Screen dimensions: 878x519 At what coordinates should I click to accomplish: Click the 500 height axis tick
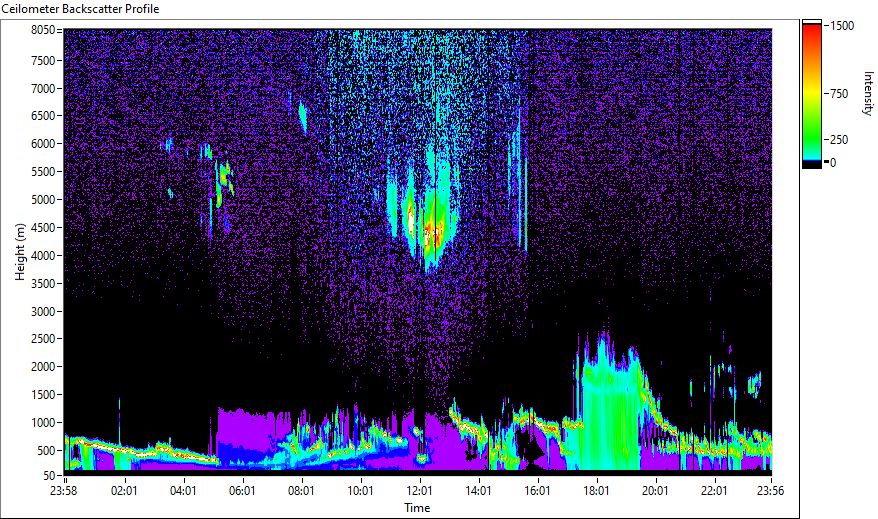(x=46, y=451)
